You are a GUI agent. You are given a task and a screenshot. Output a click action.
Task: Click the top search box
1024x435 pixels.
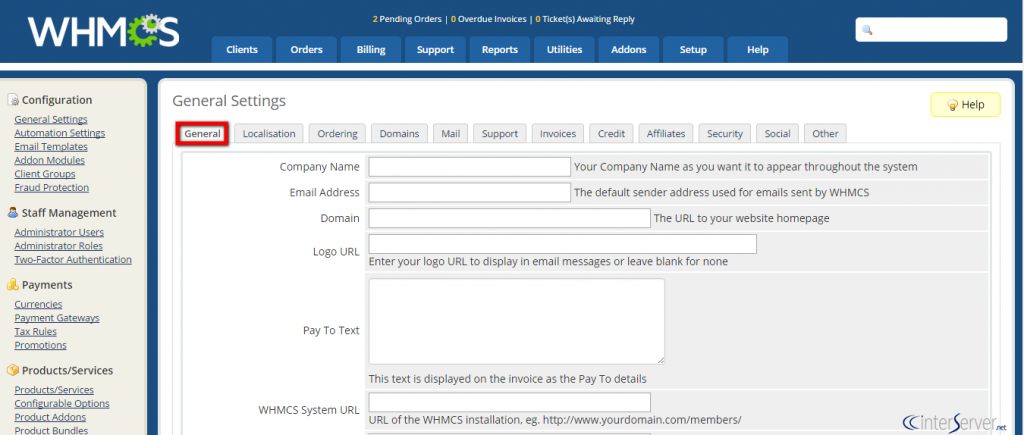click(x=931, y=30)
